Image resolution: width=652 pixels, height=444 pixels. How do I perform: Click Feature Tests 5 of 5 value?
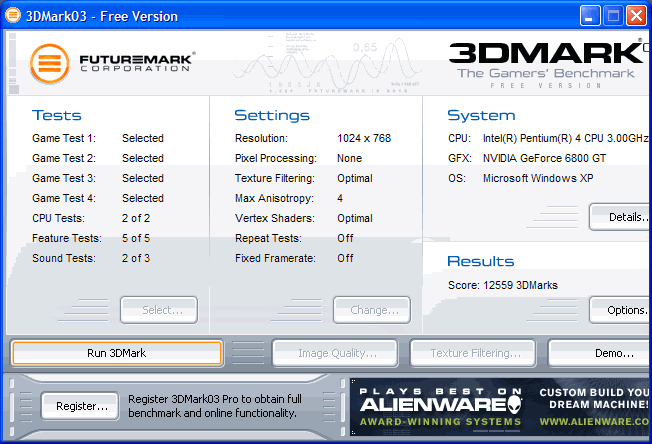pyautogui.click(x=136, y=238)
